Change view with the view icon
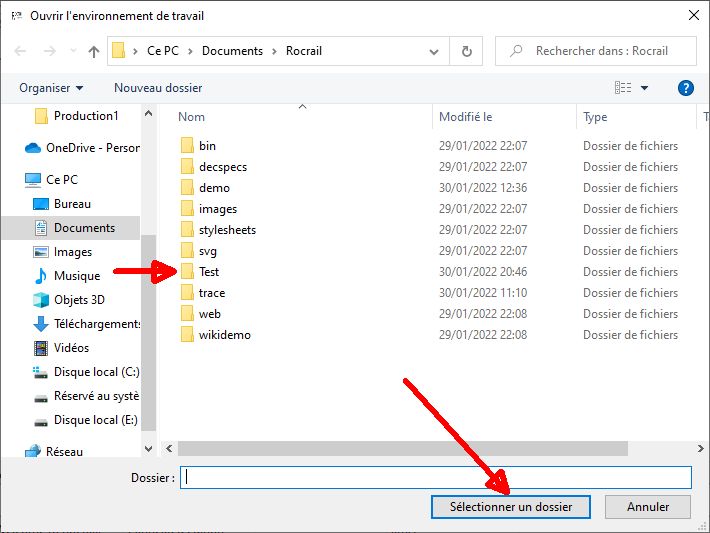Viewport: 710px width, 533px height. [x=623, y=87]
